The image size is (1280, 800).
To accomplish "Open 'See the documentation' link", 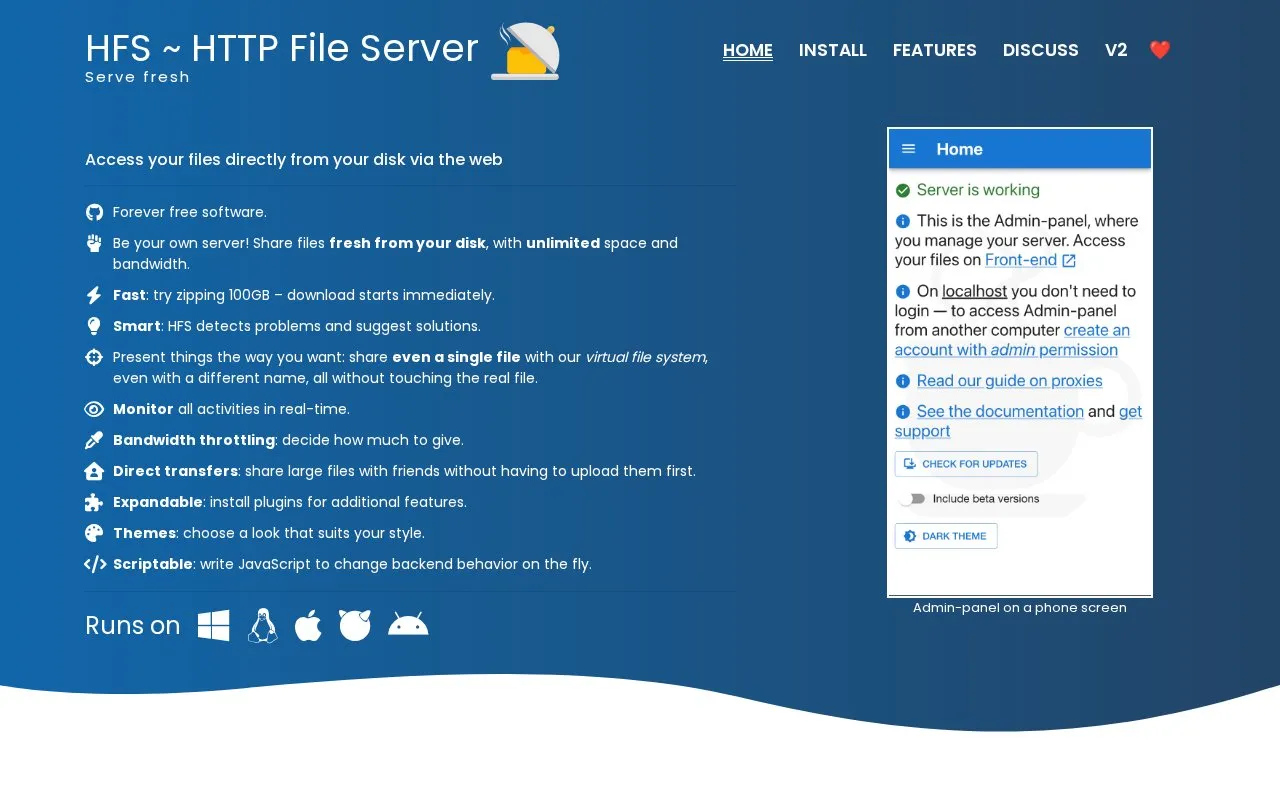I will [x=1000, y=411].
